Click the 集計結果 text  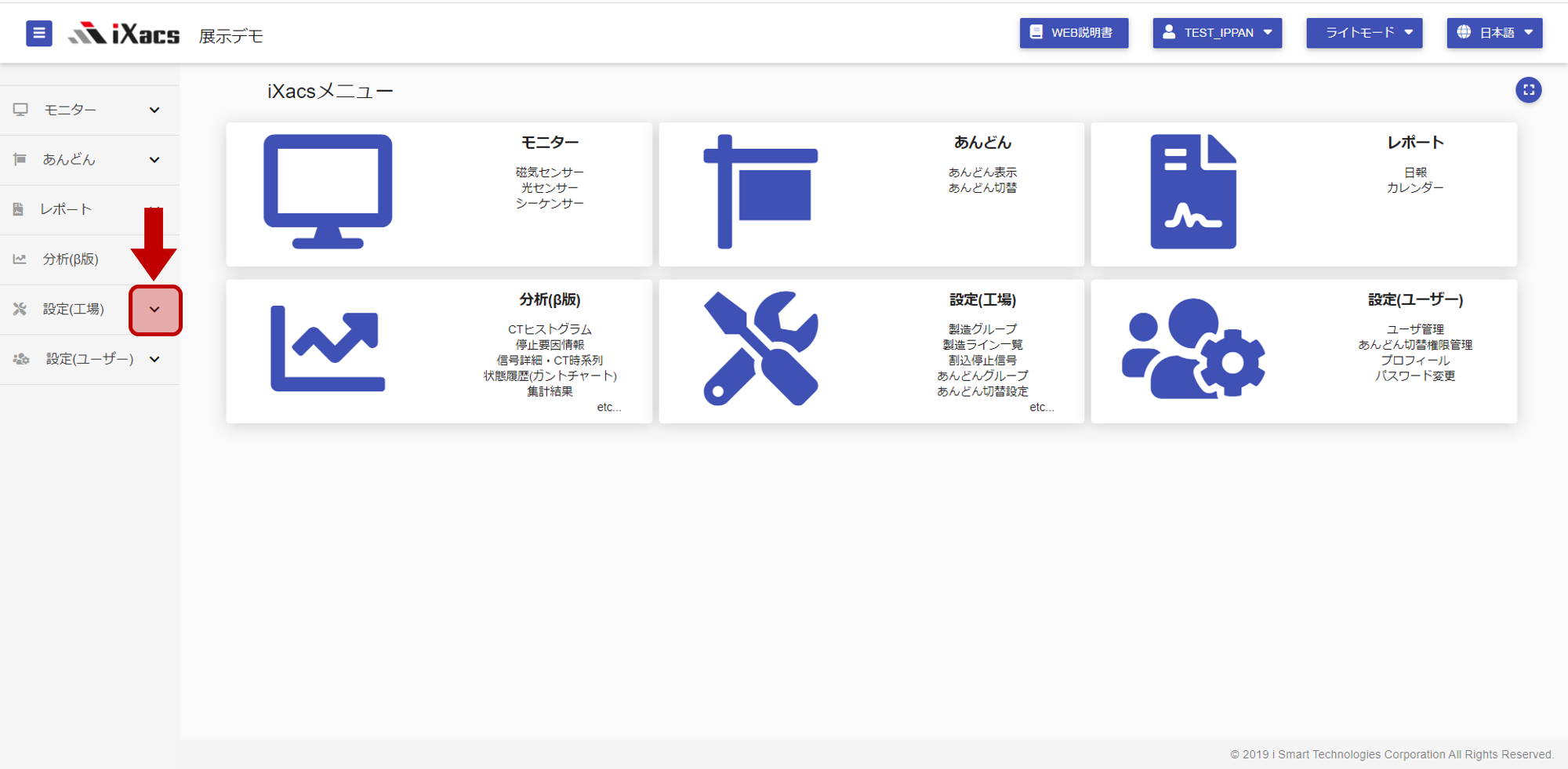click(x=550, y=392)
